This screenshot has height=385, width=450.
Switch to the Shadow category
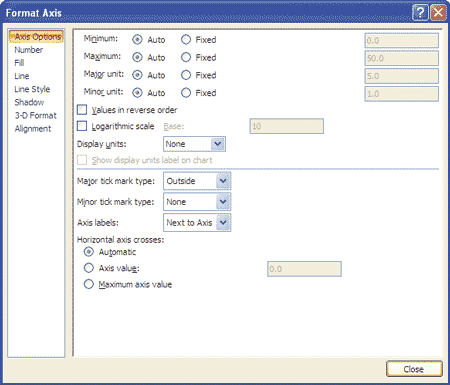pos(29,102)
